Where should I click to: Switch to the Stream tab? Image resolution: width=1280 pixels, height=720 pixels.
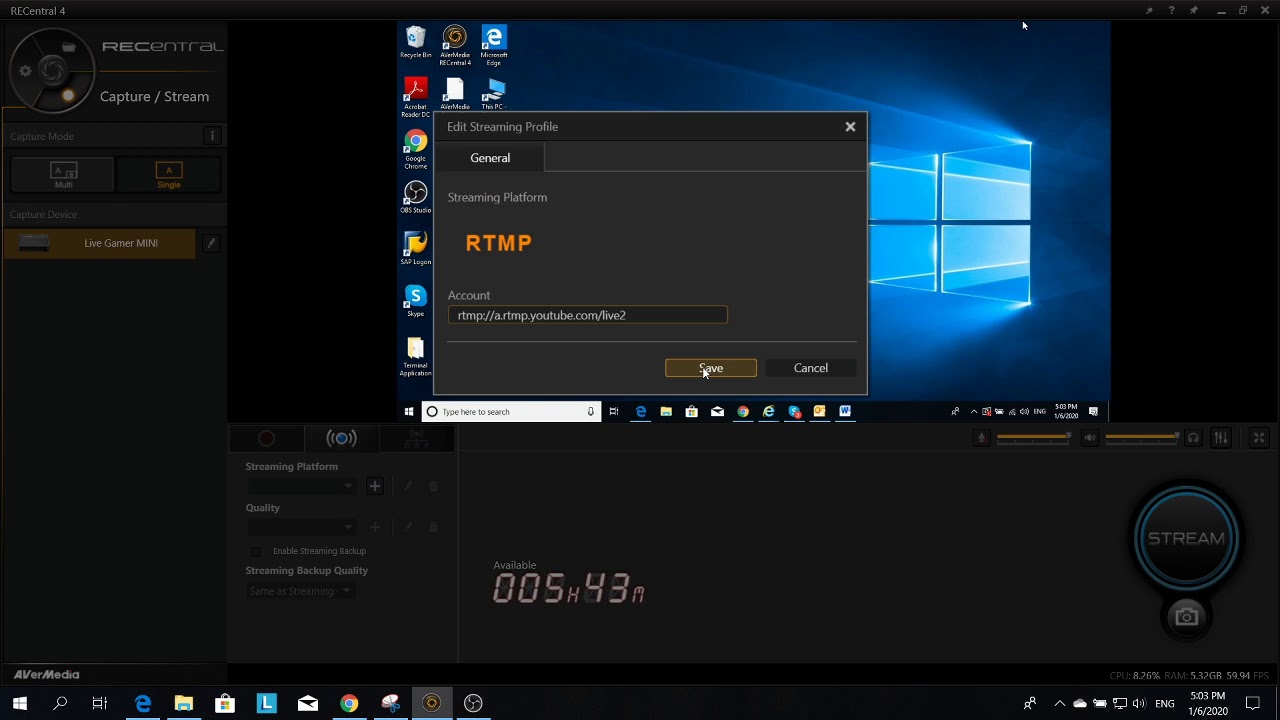[342, 438]
